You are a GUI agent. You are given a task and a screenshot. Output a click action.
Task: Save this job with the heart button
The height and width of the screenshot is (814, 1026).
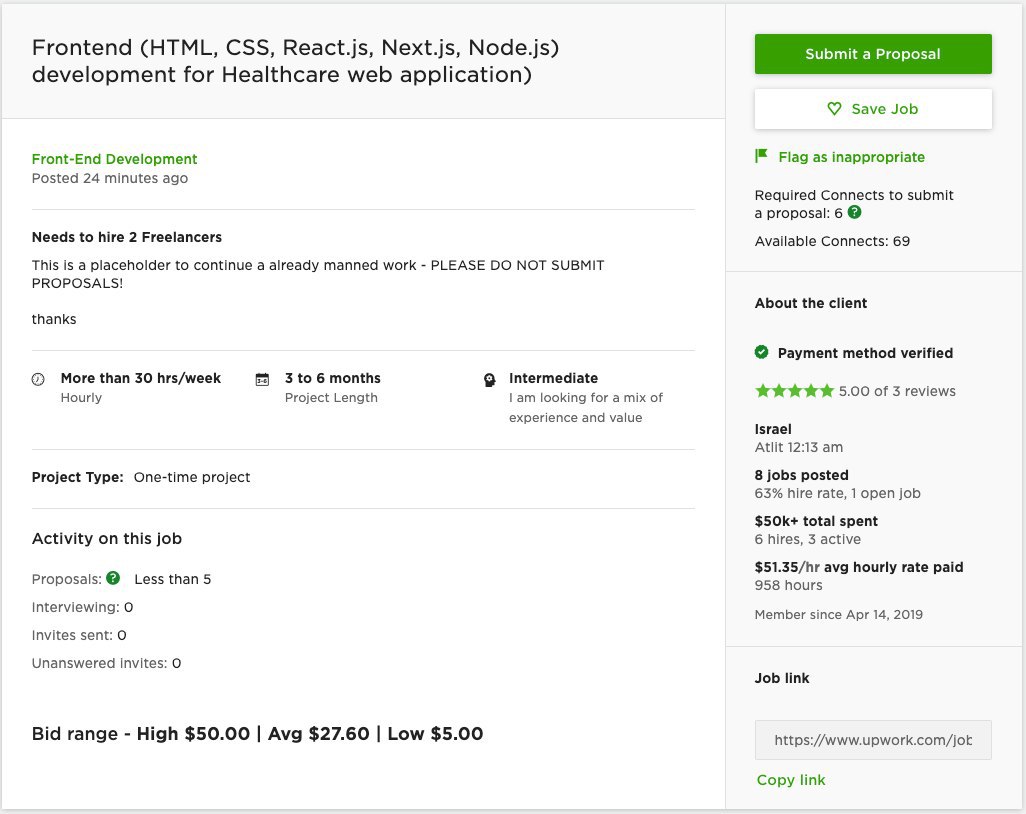(x=873, y=109)
